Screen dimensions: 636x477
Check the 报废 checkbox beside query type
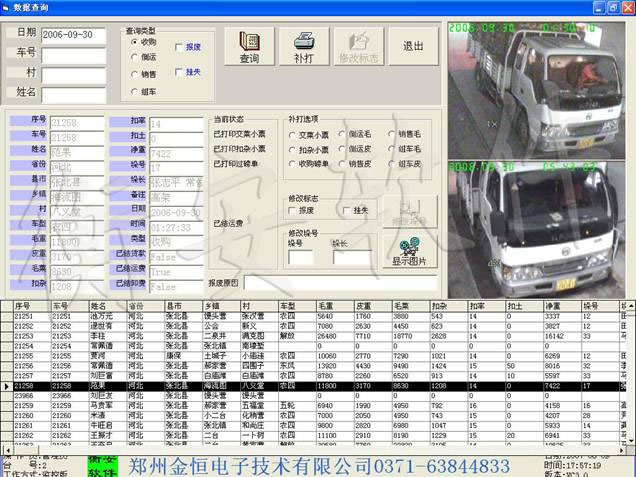click(180, 47)
